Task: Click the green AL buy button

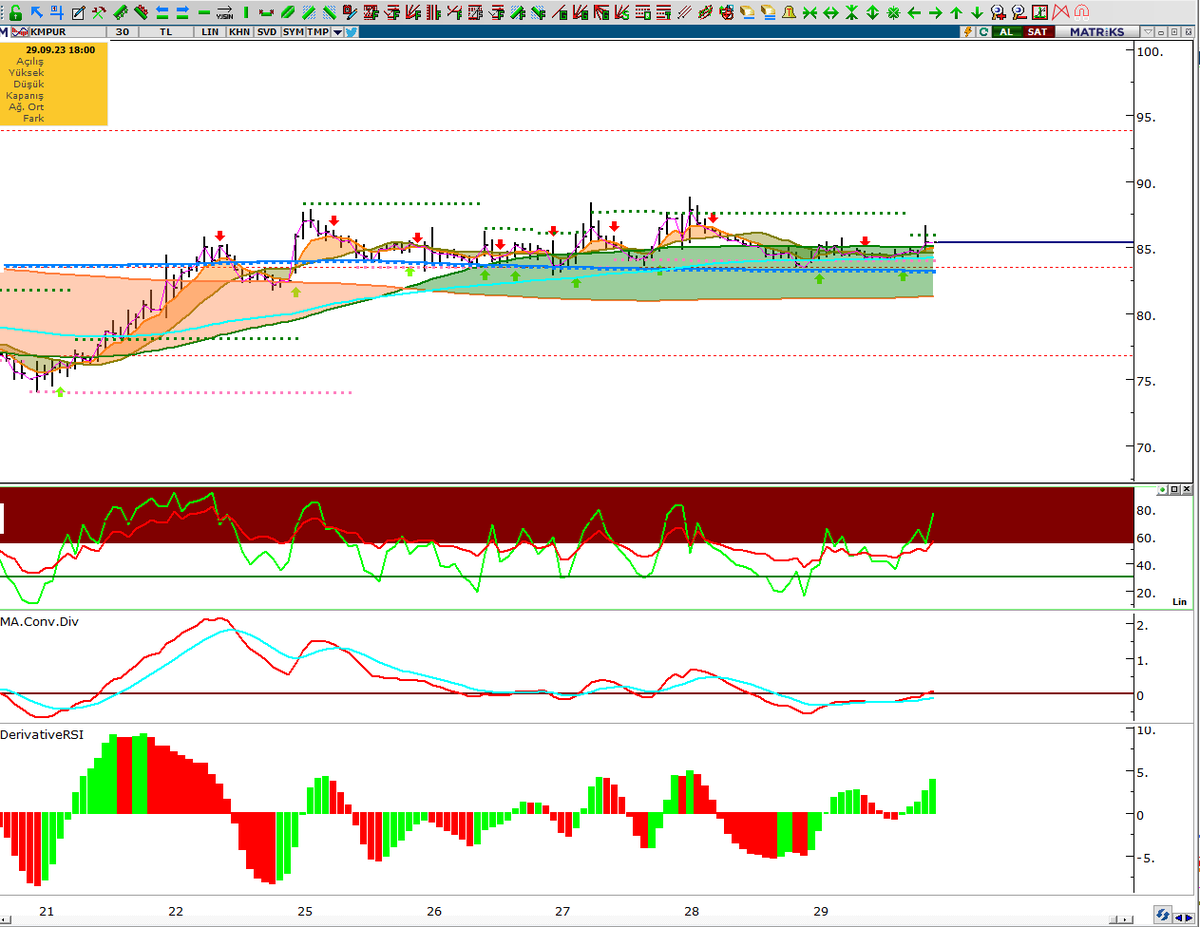Action: [x=1007, y=32]
